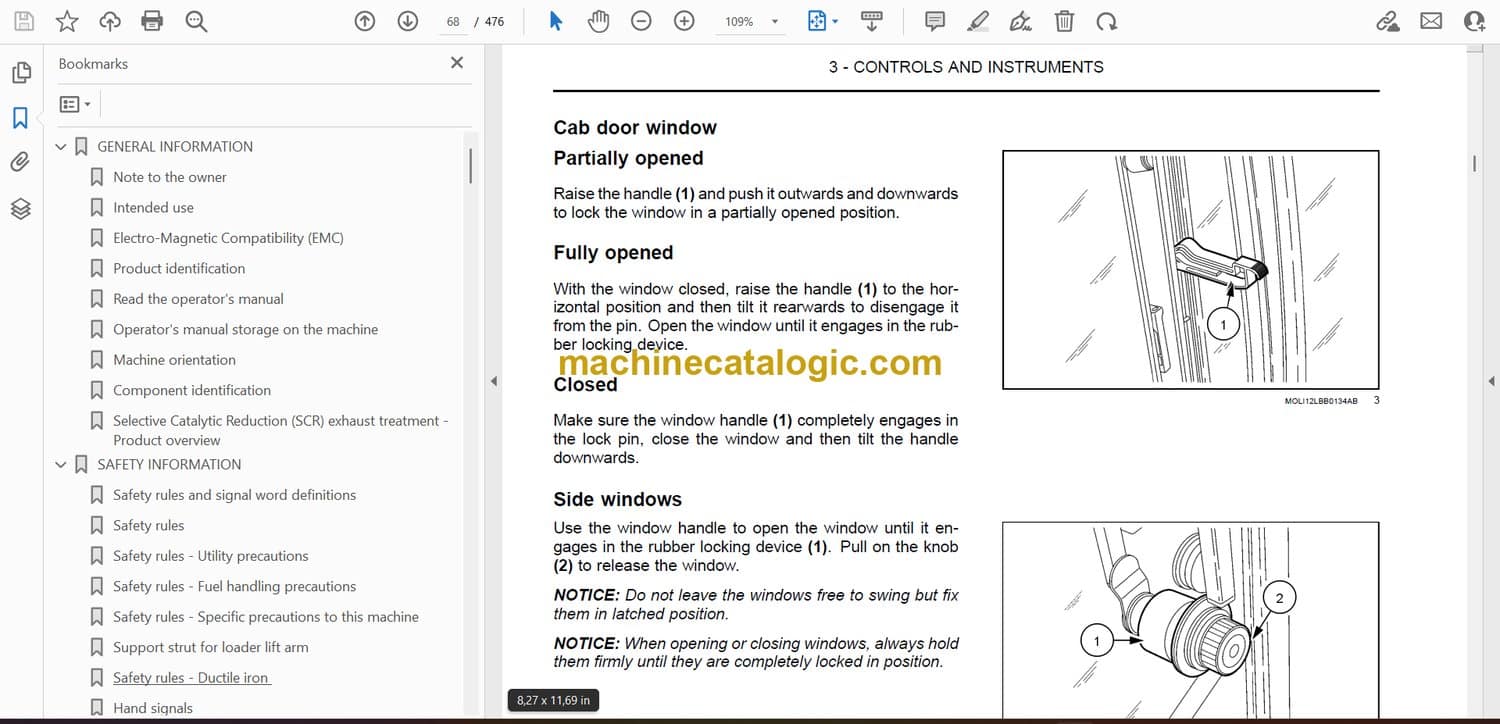
Task: Click the total page count 476
Action: (x=494, y=21)
